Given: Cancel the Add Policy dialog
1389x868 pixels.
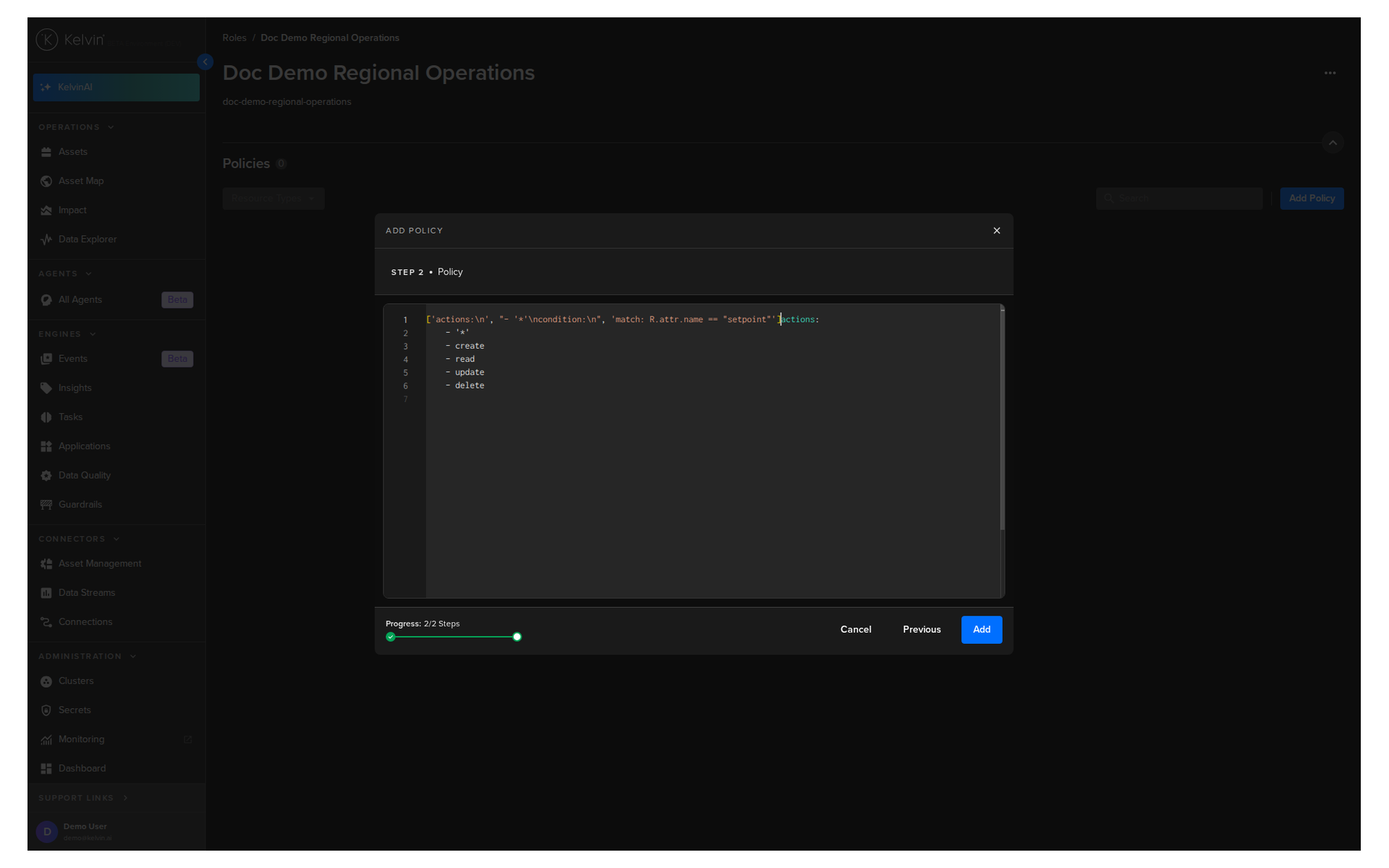Looking at the screenshot, I should (x=856, y=630).
